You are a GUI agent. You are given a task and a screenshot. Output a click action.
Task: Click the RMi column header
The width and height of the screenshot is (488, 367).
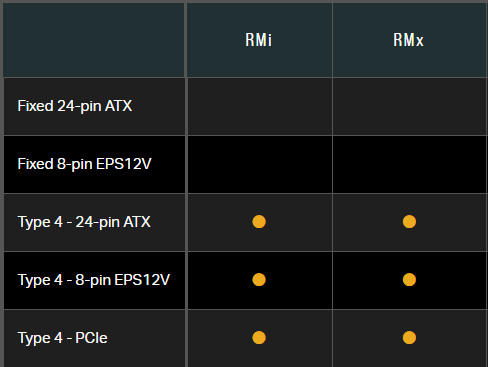259,40
